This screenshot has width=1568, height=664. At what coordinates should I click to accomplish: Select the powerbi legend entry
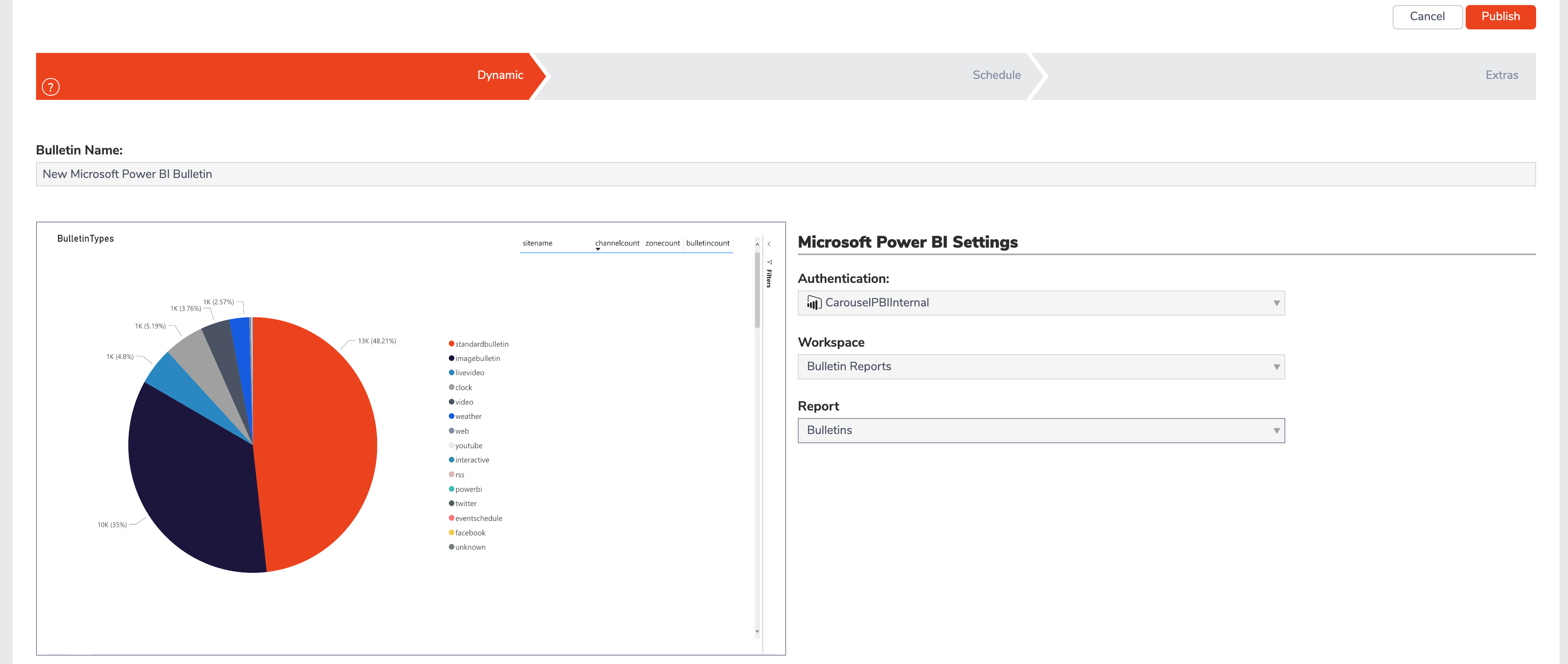tap(468, 489)
